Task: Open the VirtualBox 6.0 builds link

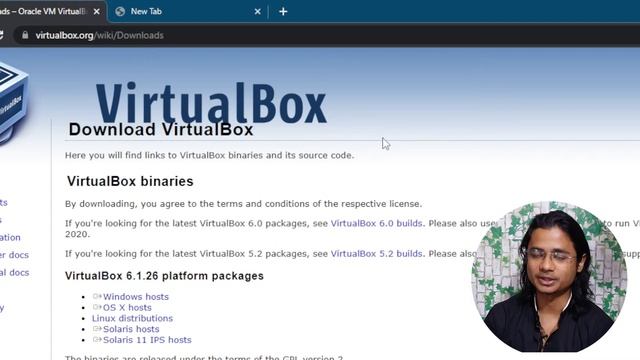Action: (376, 223)
